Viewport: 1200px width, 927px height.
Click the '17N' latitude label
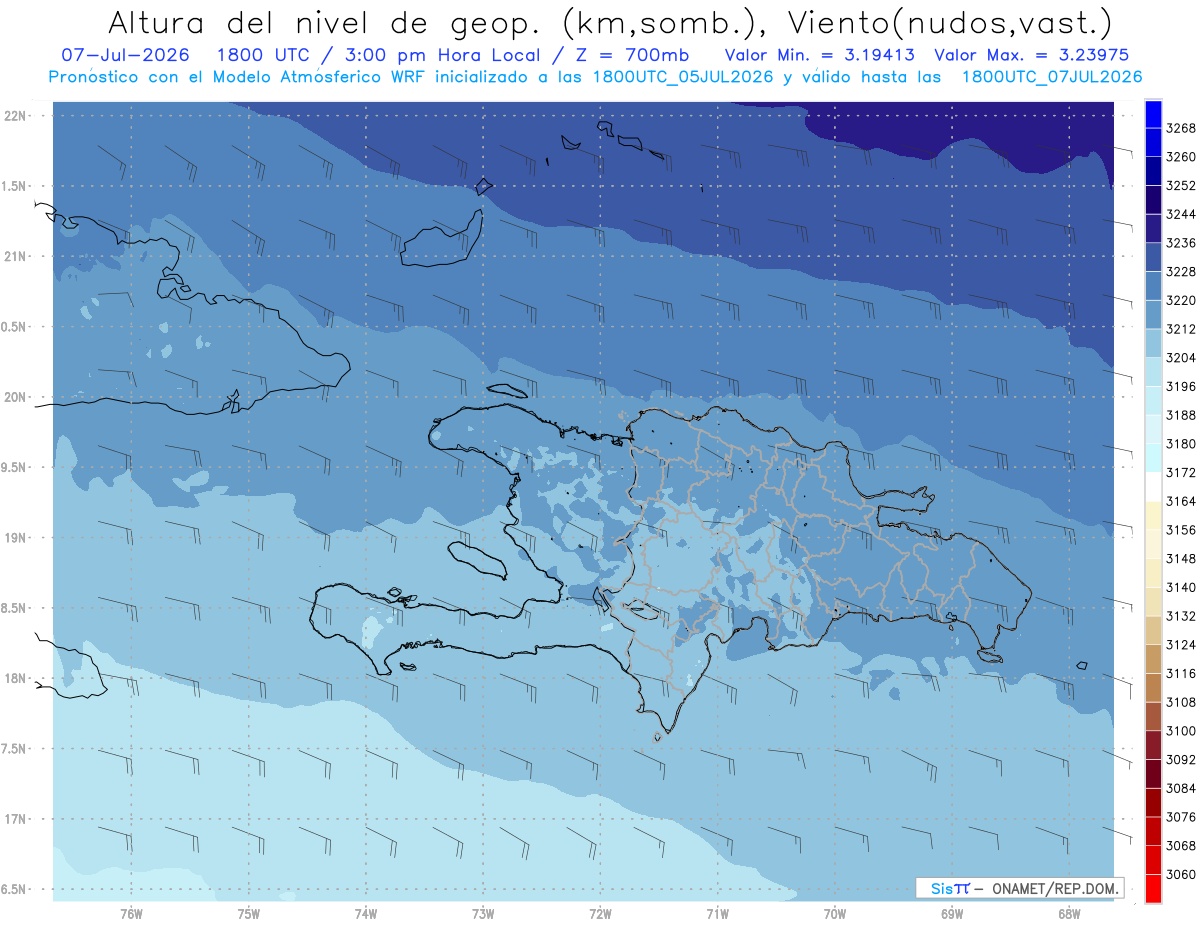click(16, 819)
